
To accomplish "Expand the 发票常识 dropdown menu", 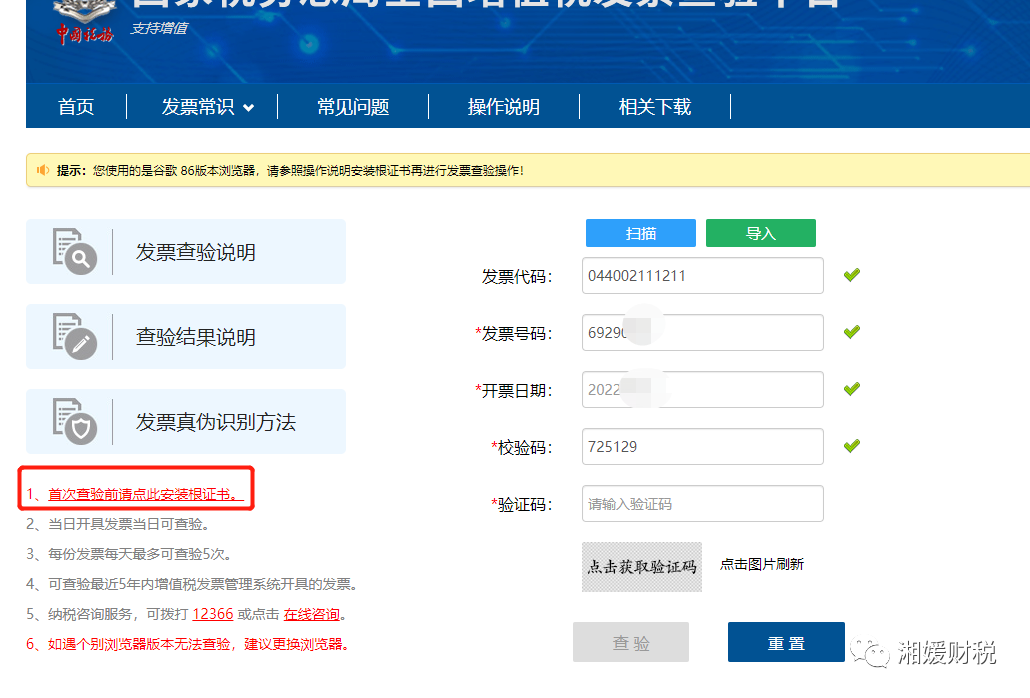I will click(208, 107).
